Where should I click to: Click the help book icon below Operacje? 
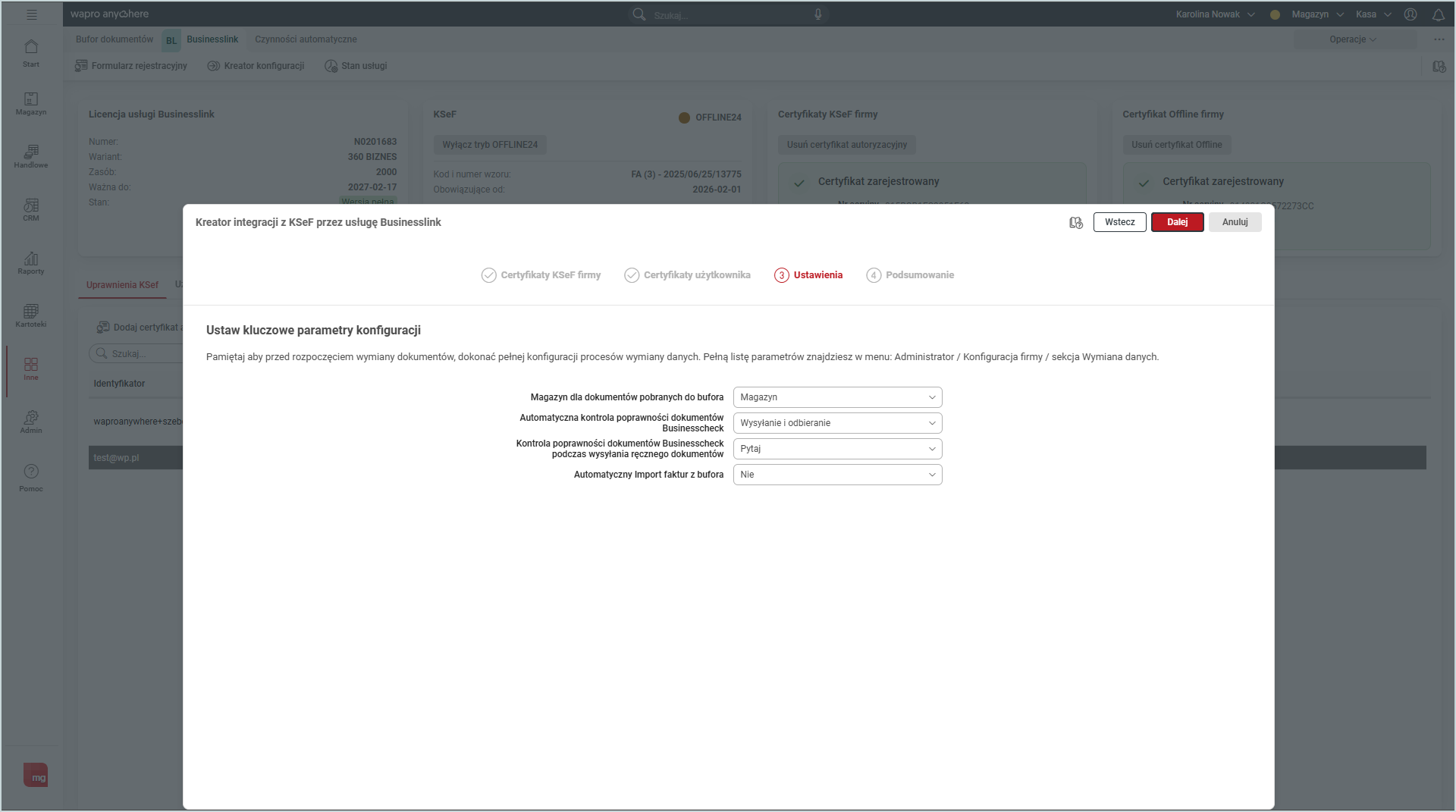click(x=1439, y=67)
